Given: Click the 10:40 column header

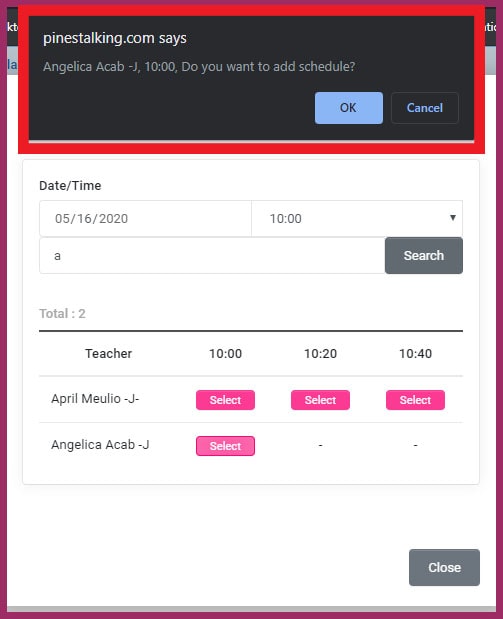Looking at the screenshot, I should pyautogui.click(x=415, y=353).
